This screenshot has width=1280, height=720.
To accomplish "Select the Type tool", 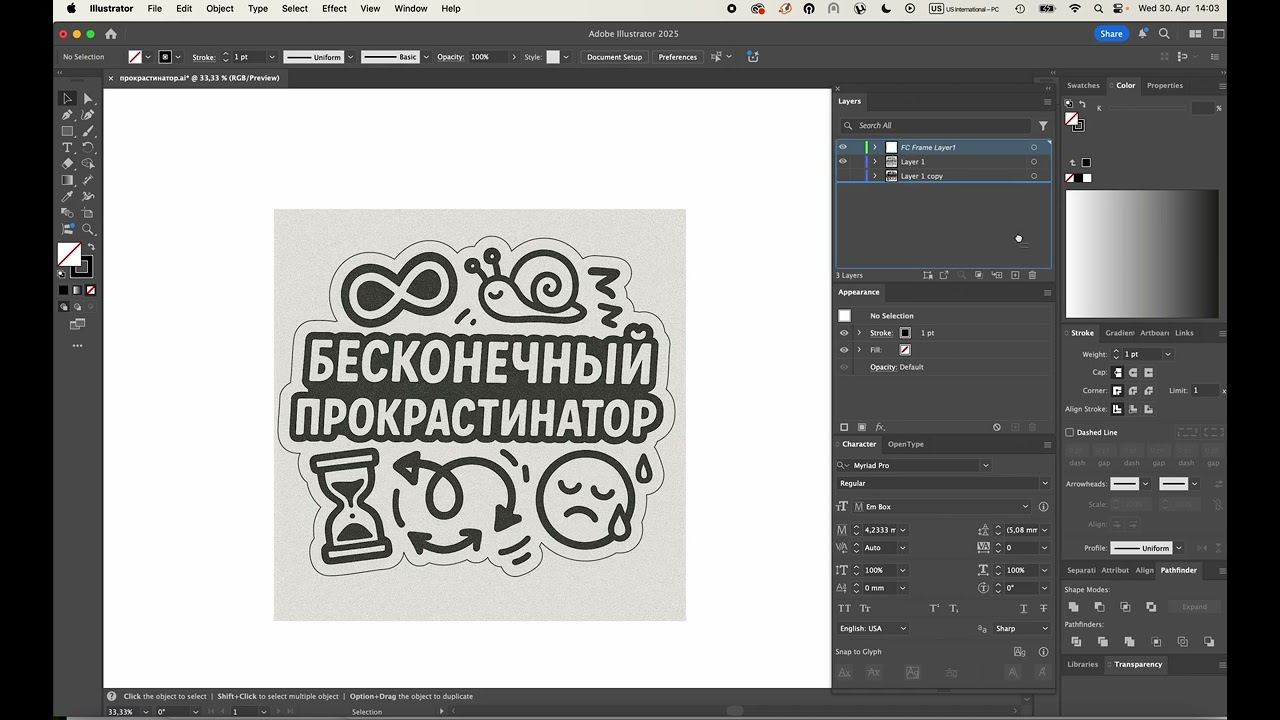I will coord(67,147).
